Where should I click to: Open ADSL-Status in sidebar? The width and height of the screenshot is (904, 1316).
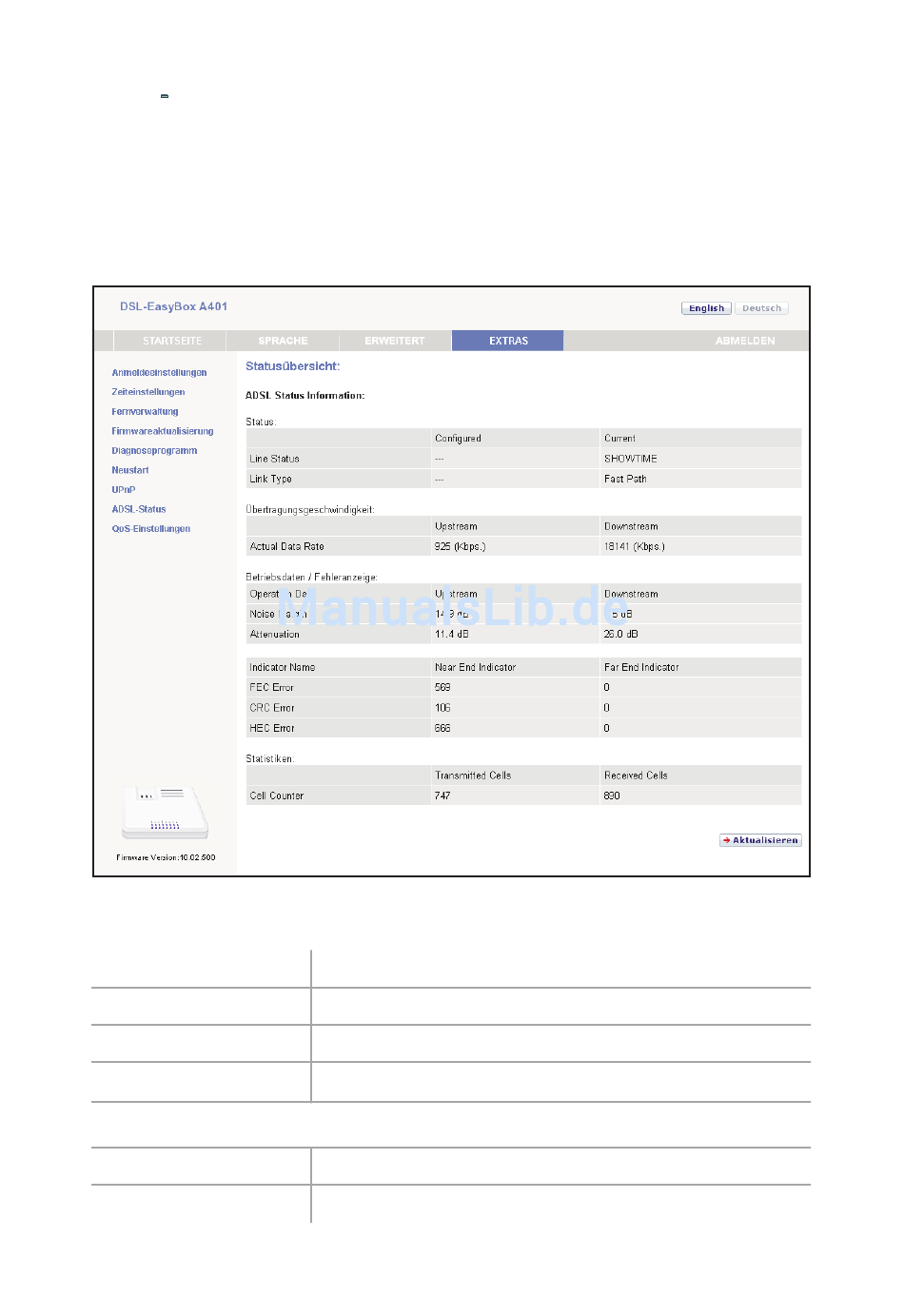139,509
